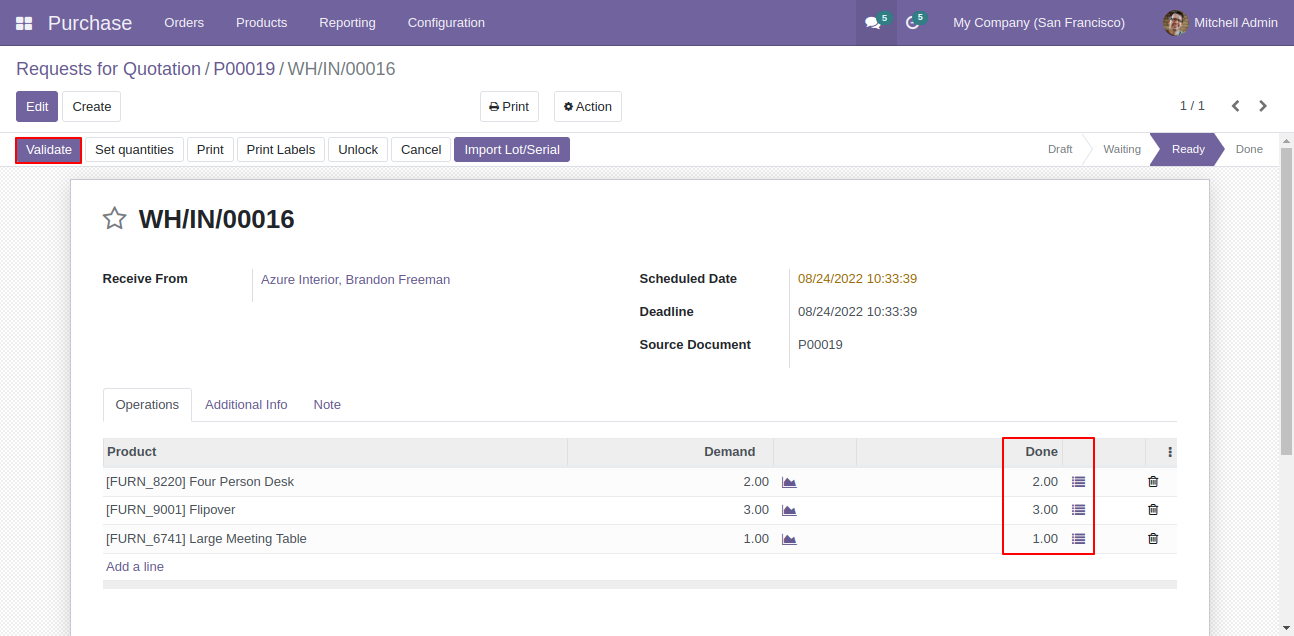1294x636 pixels.
Task: Click Import Lot/Serial button
Action: 512,150
